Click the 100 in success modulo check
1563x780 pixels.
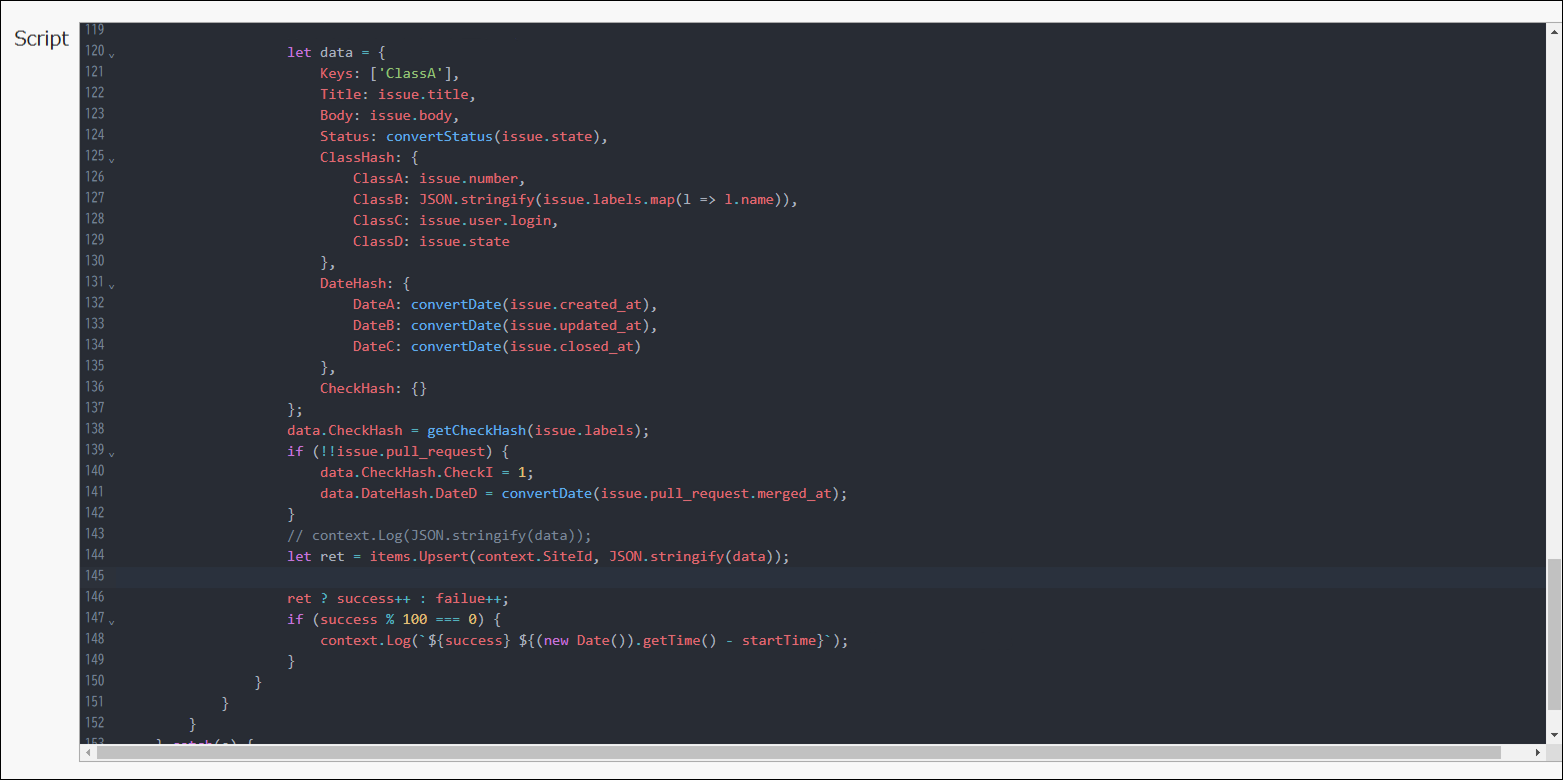[415, 619]
